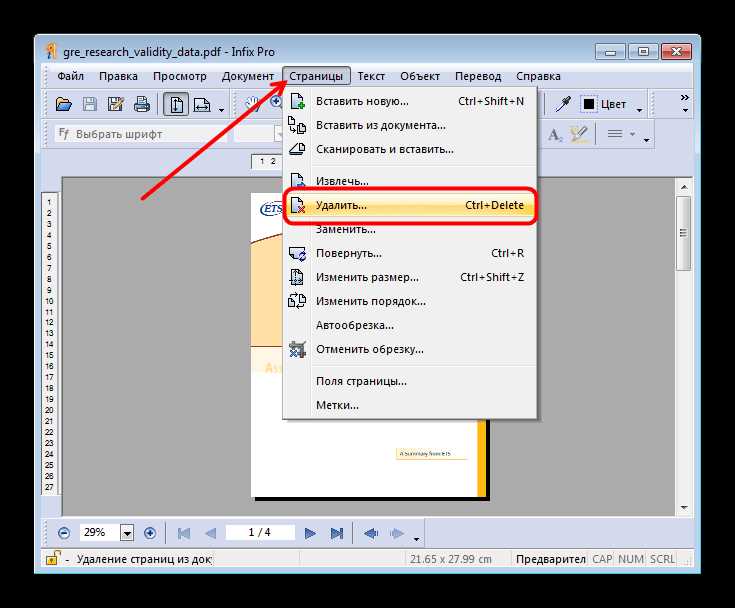Image resolution: width=735 pixels, height=608 pixels.
Task: Choose Поля страницы… entry
Action: (410, 381)
